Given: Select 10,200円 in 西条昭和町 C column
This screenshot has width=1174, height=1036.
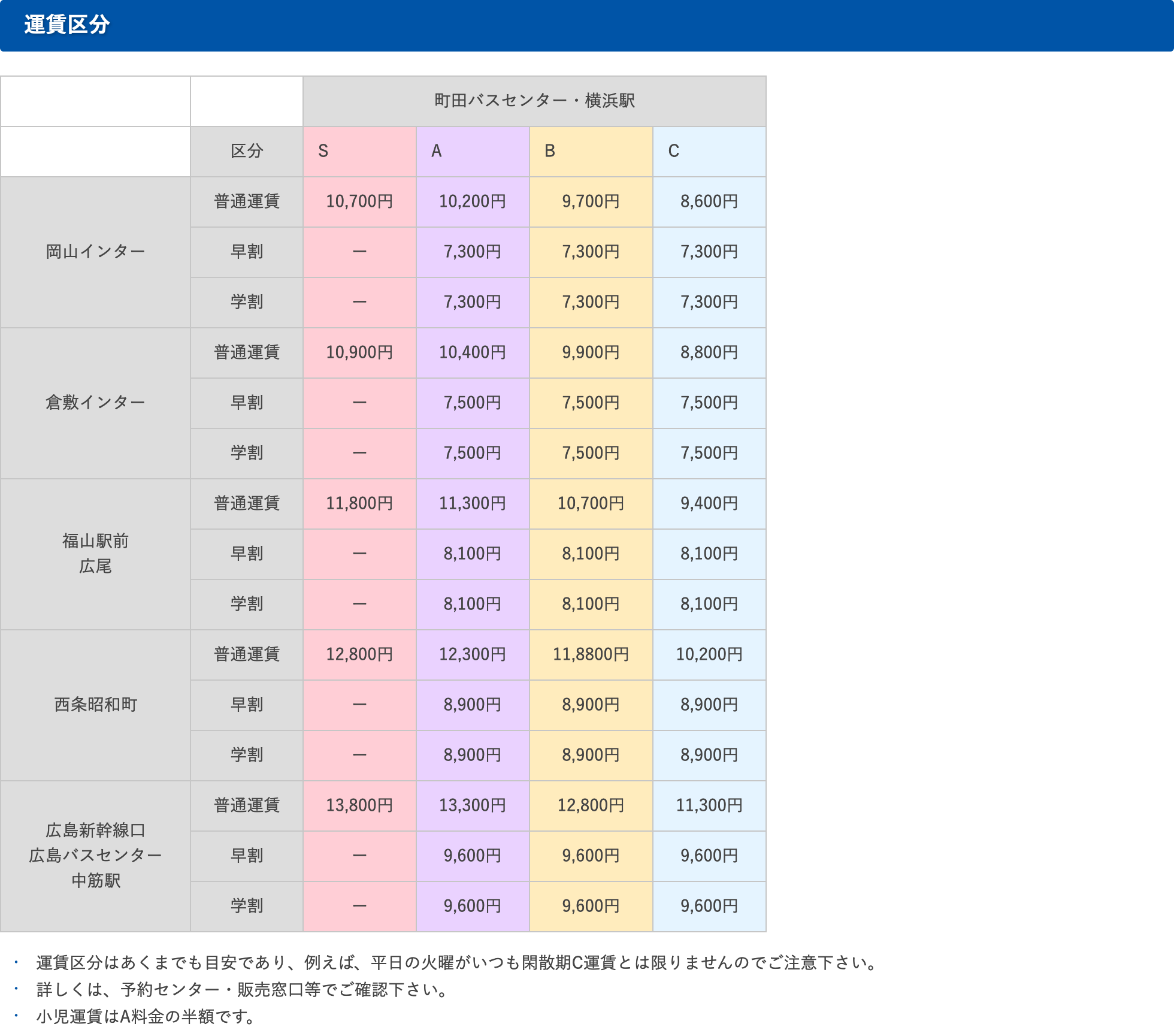Looking at the screenshot, I should (709, 654).
